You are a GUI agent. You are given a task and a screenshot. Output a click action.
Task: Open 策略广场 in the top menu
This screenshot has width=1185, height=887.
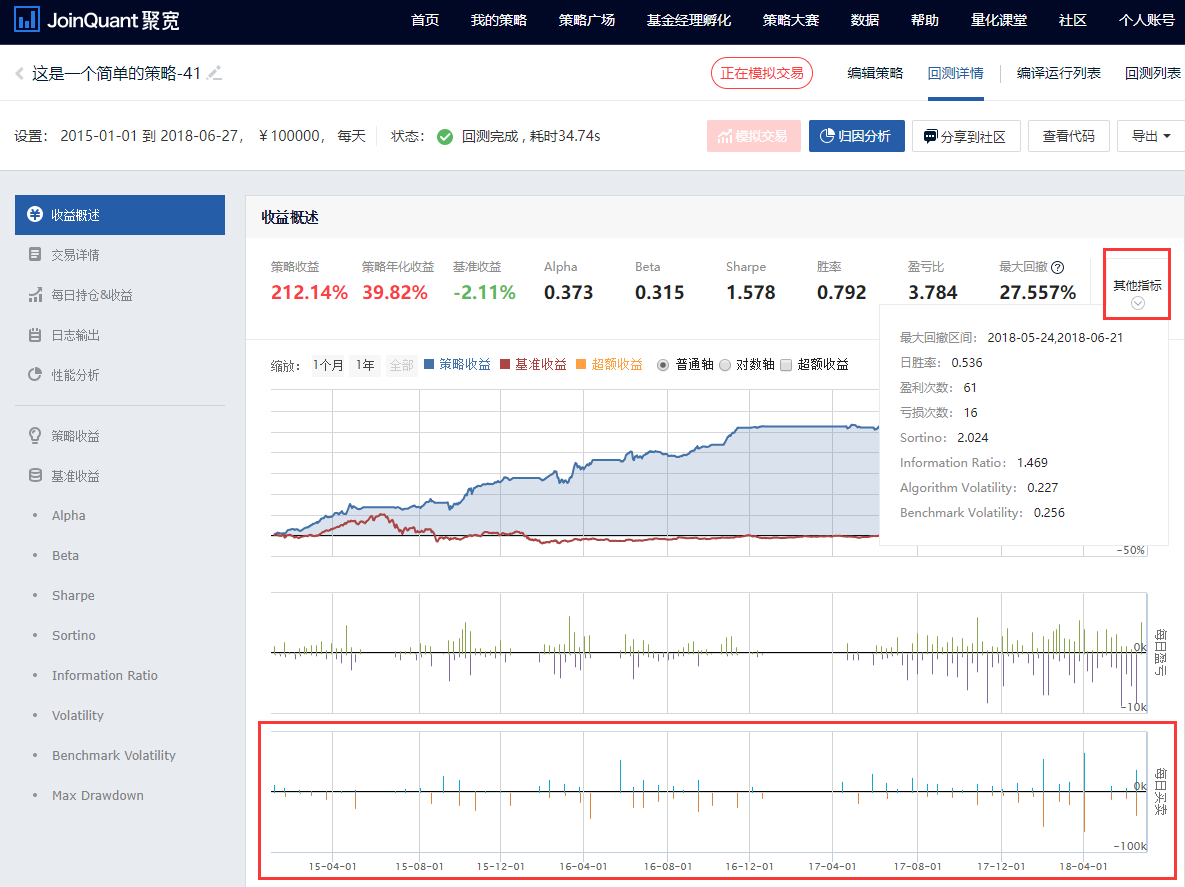pos(587,20)
